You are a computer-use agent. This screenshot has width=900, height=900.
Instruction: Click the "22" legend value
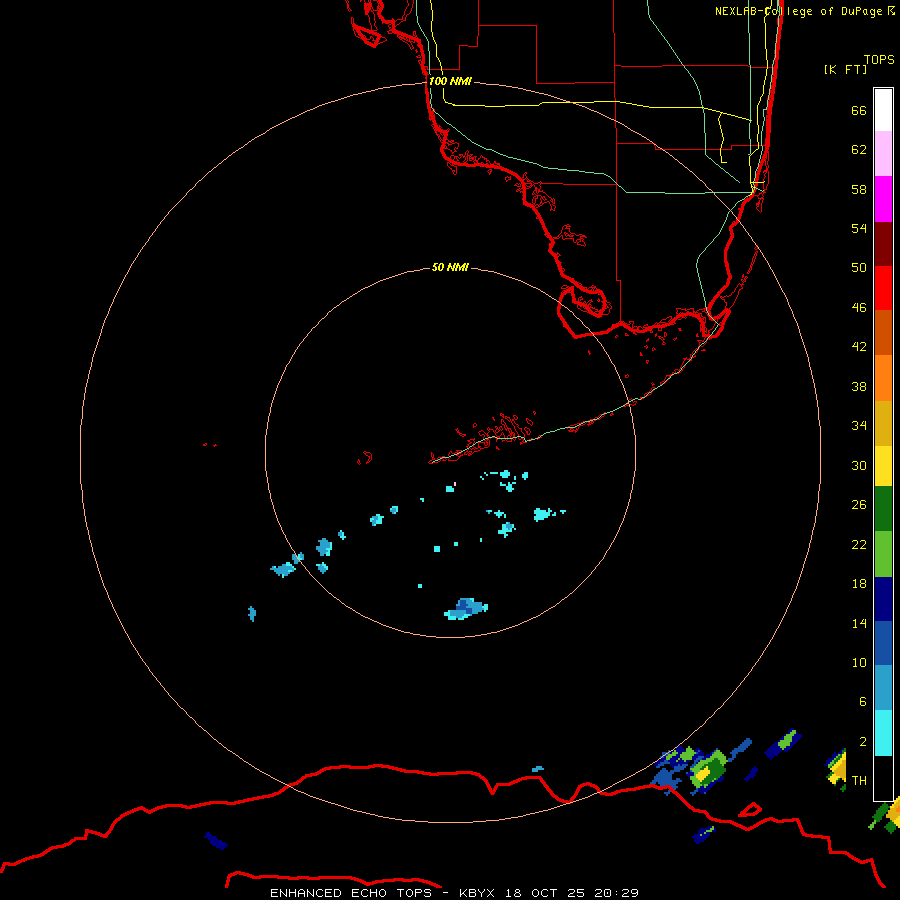[x=859, y=544]
